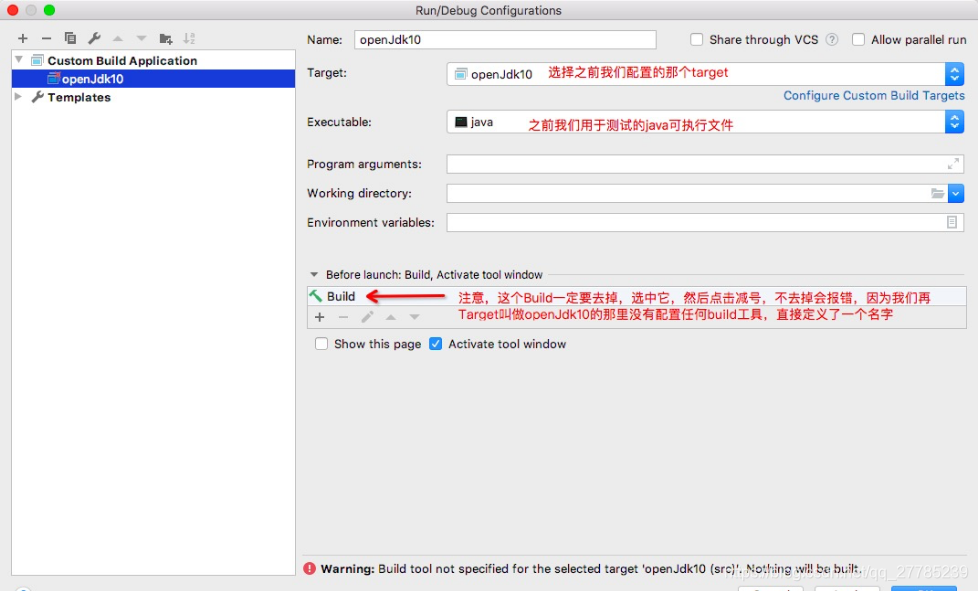Select the Build task in before-launch list

(x=636, y=296)
